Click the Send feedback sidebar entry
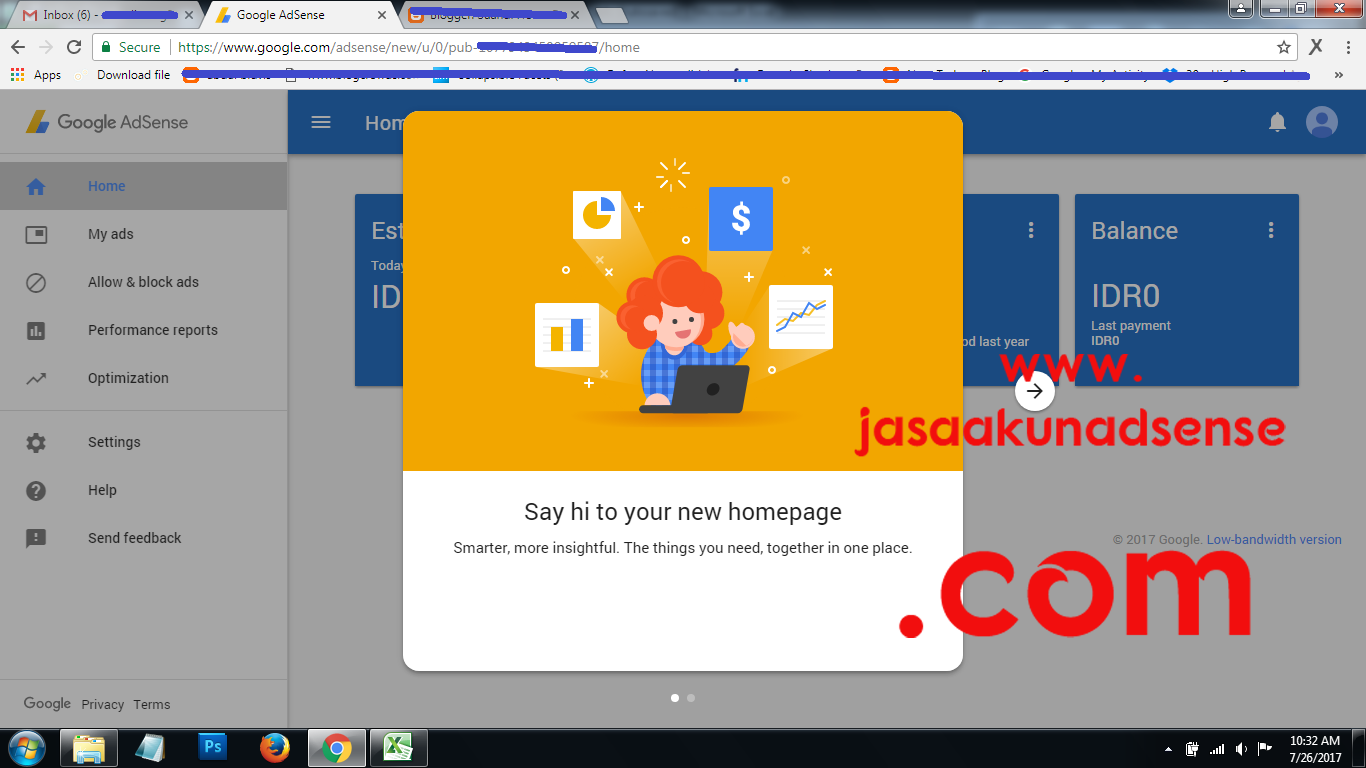Image resolution: width=1366 pixels, height=768 pixels. coord(143,538)
